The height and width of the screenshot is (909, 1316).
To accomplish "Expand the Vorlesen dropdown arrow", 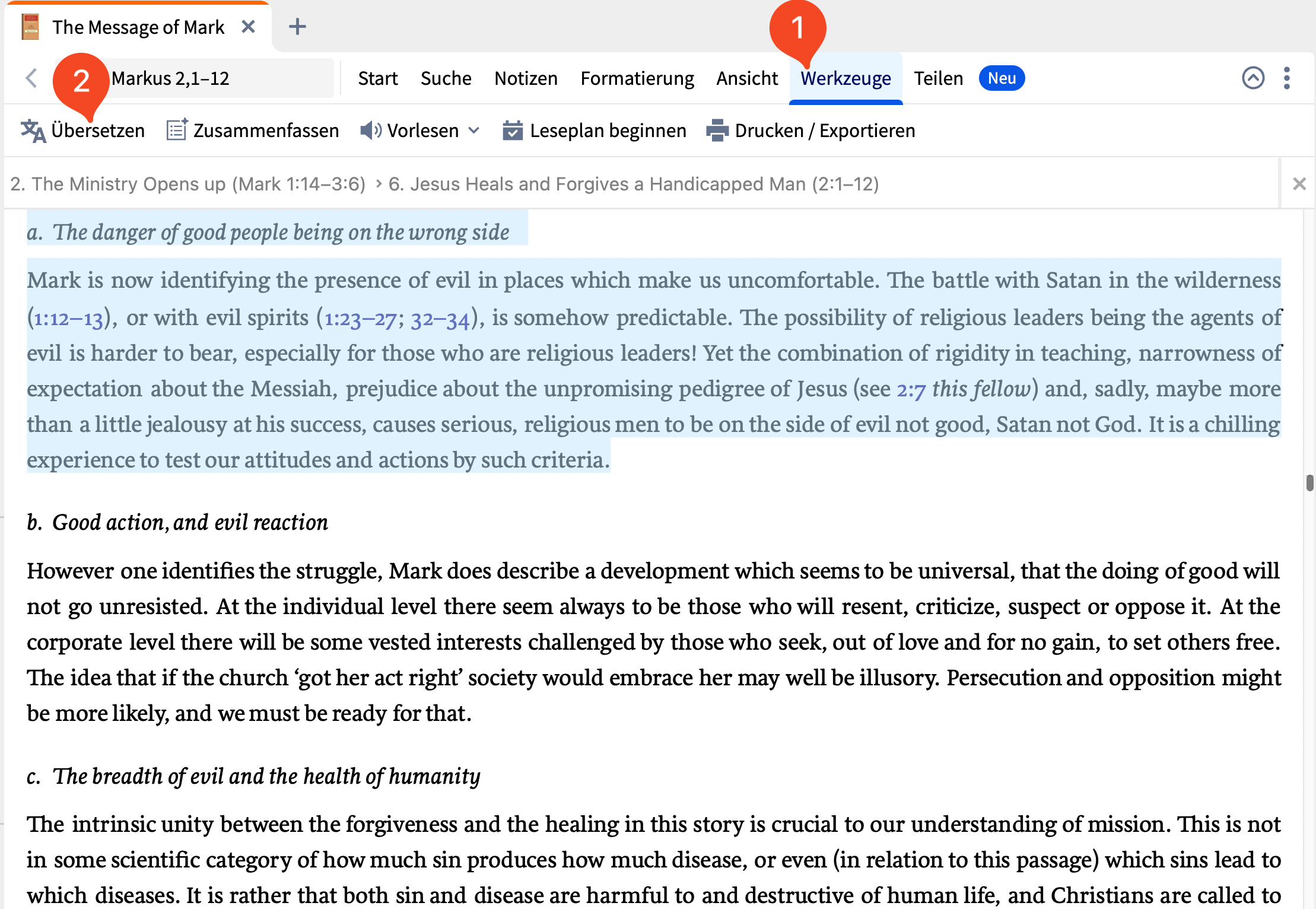I will (x=473, y=130).
